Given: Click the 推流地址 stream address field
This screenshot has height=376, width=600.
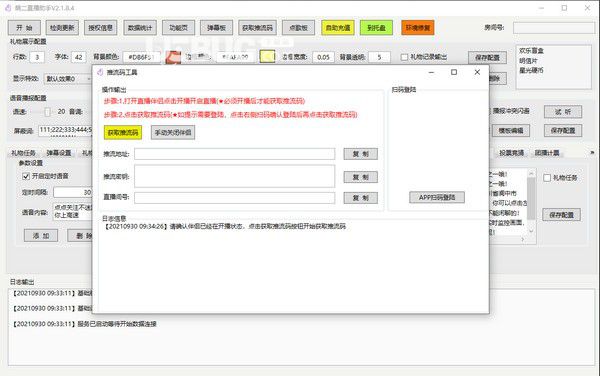Looking at the screenshot, I should tap(235, 154).
